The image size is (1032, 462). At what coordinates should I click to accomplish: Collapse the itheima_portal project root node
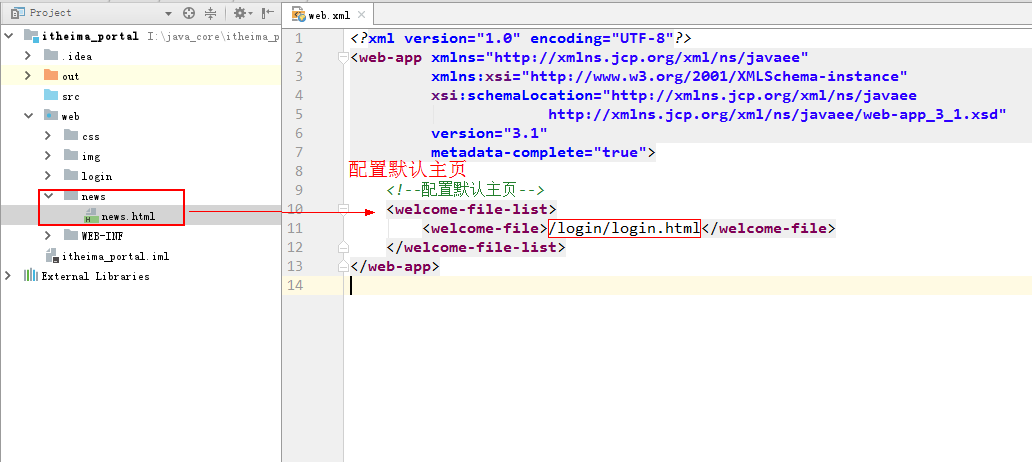(9, 36)
